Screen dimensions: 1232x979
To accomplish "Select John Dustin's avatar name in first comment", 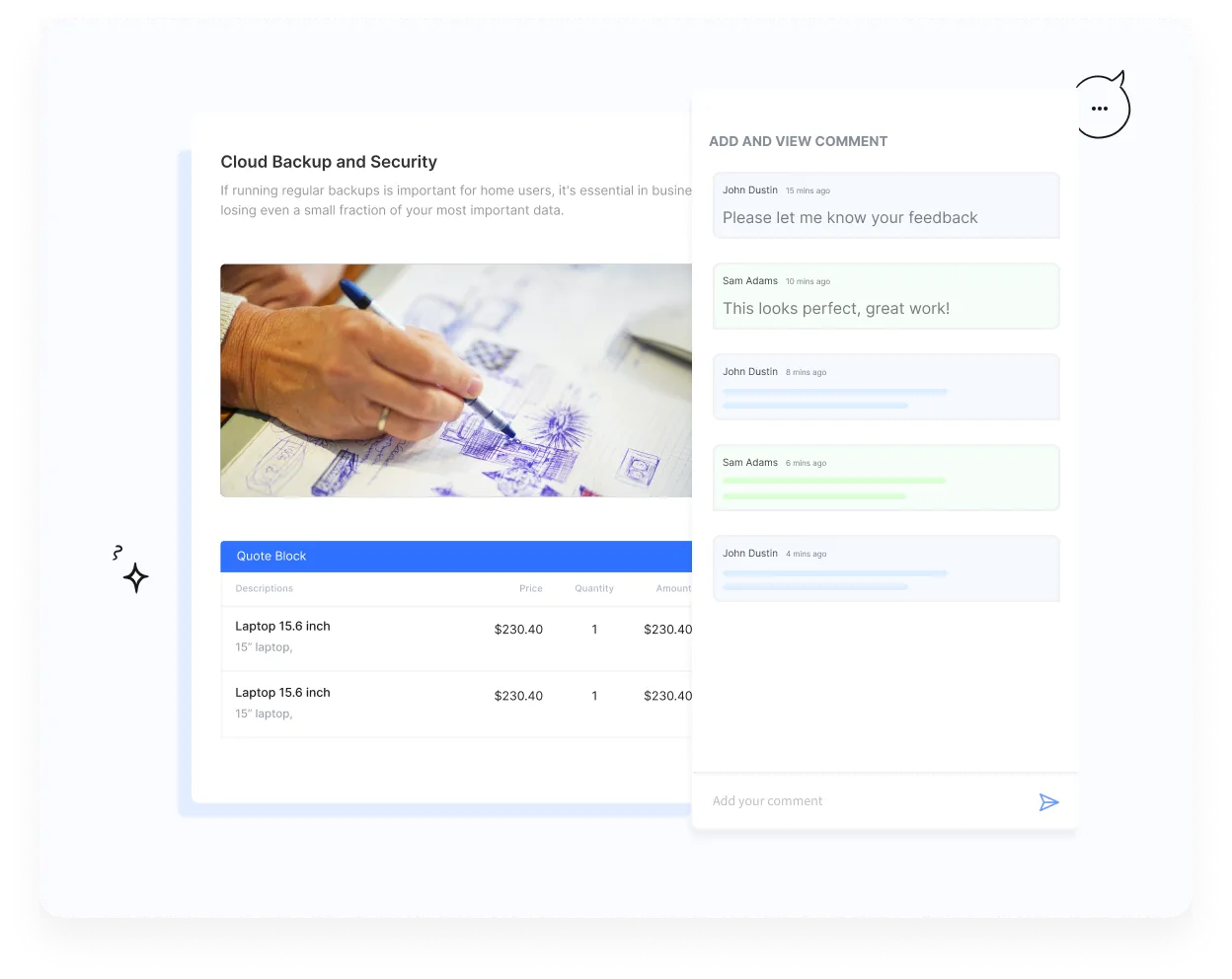I will [749, 189].
